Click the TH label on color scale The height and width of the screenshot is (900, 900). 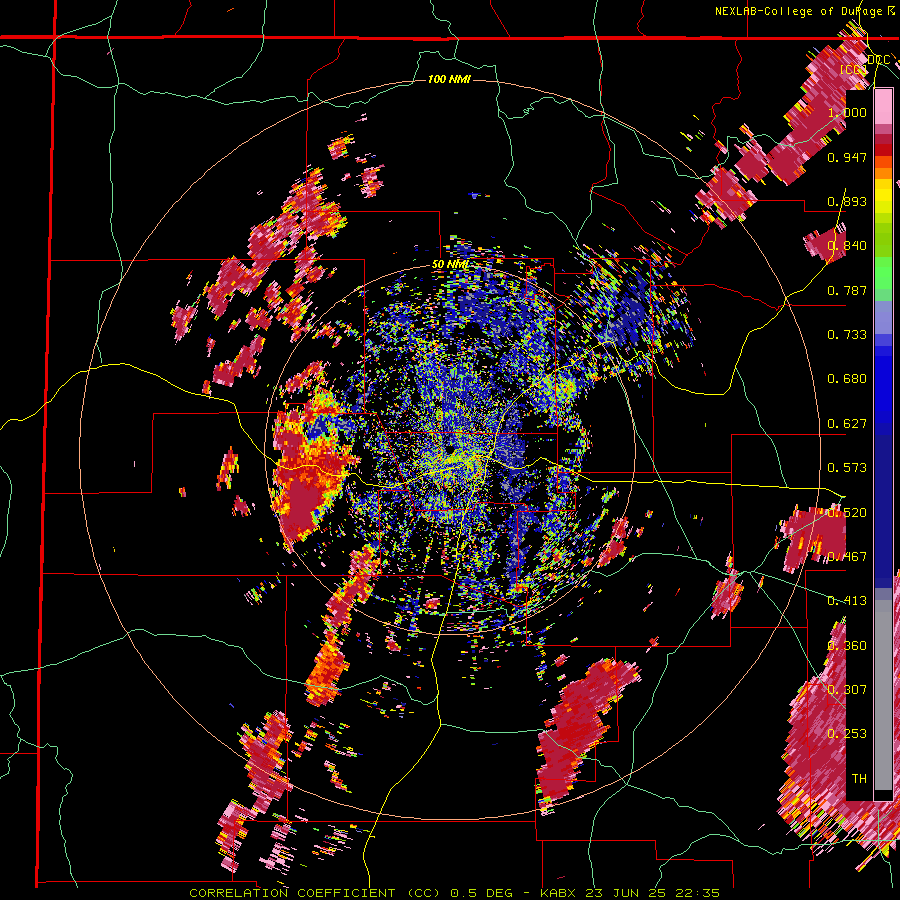pyautogui.click(x=859, y=779)
